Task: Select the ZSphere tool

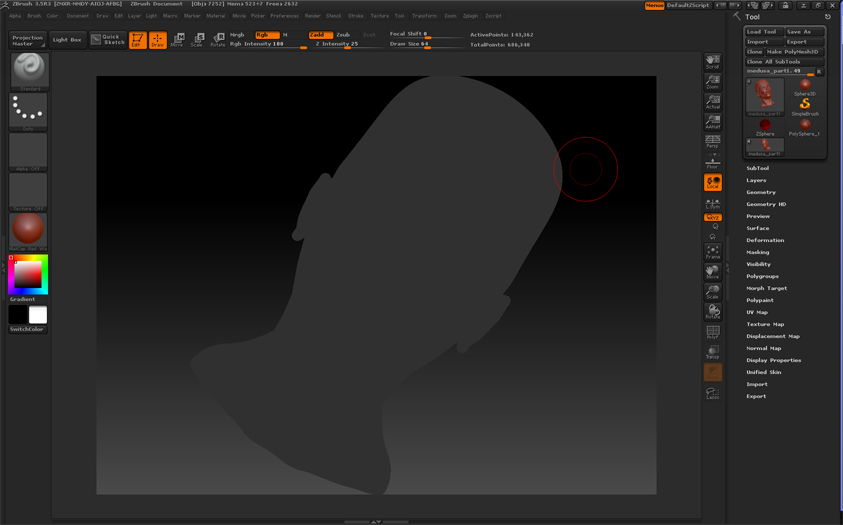Action: (x=765, y=127)
